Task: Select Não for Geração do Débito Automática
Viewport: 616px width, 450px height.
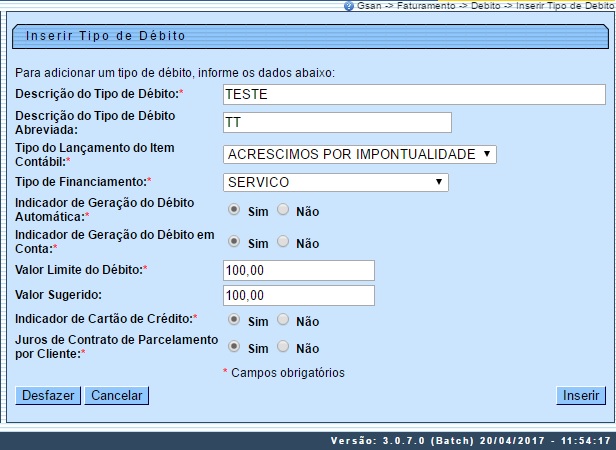Action: (282, 210)
